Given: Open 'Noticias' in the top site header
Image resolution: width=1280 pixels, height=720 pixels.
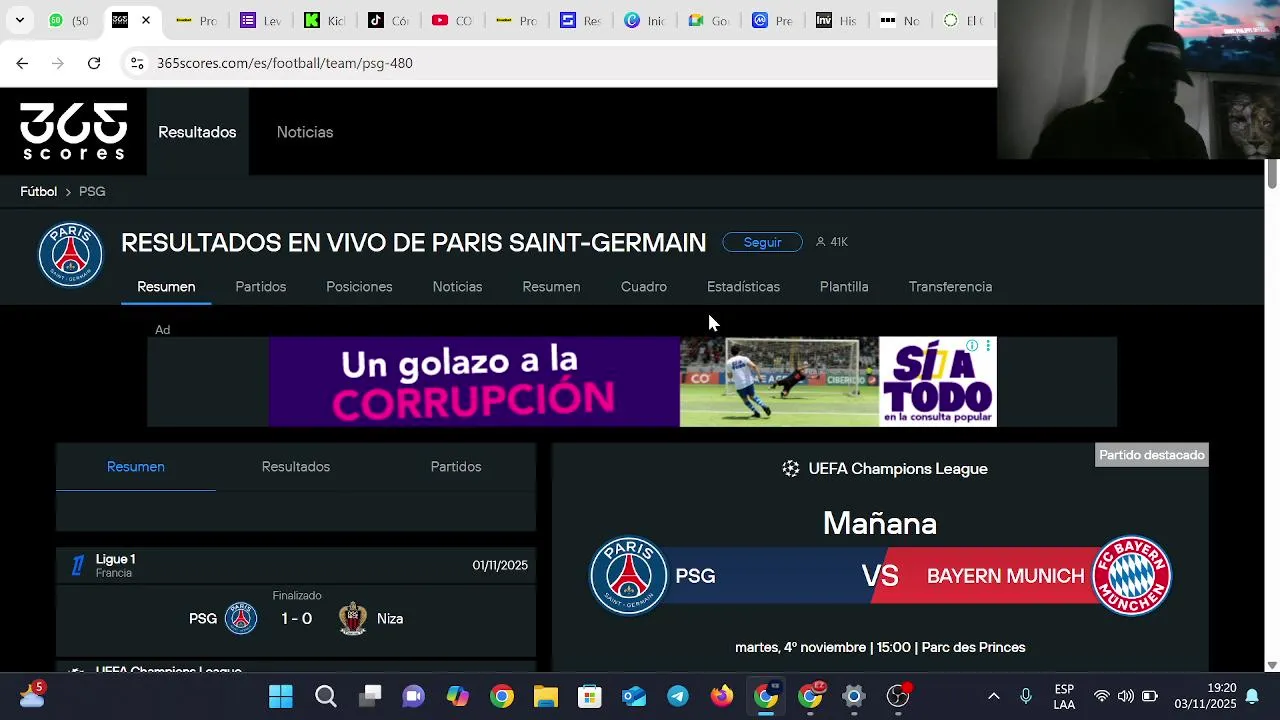Looking at the screenshot, I should 305,132.
